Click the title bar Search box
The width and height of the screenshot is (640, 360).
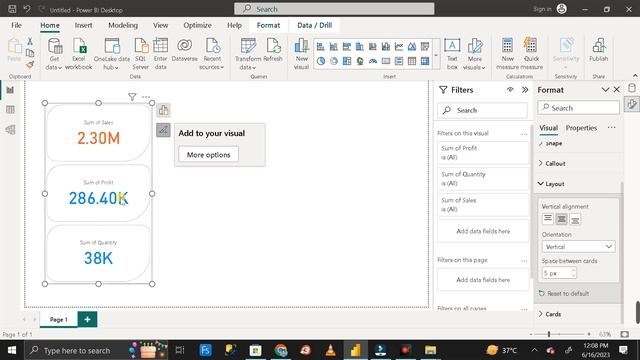pyautogui.click(x=334, y=9)
